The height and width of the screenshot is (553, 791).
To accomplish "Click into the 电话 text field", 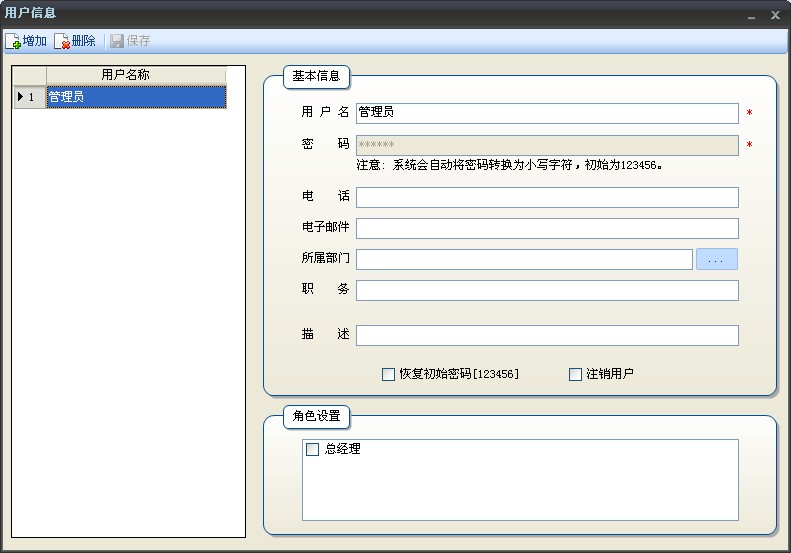I will coord(547,197).
